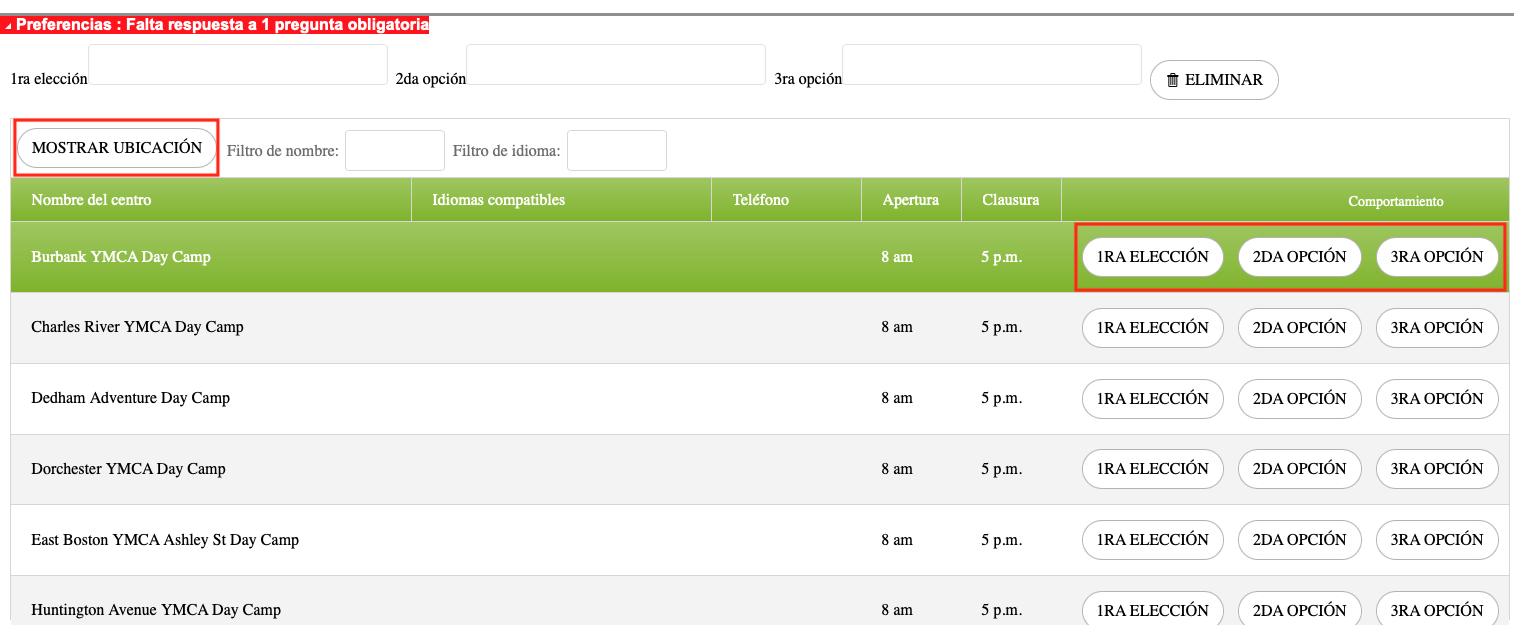The height and width of the screenshot is (641, 1514).
Task: Click Dorchester row 5 p.m. closing time
Action: tap(1002, 469)
